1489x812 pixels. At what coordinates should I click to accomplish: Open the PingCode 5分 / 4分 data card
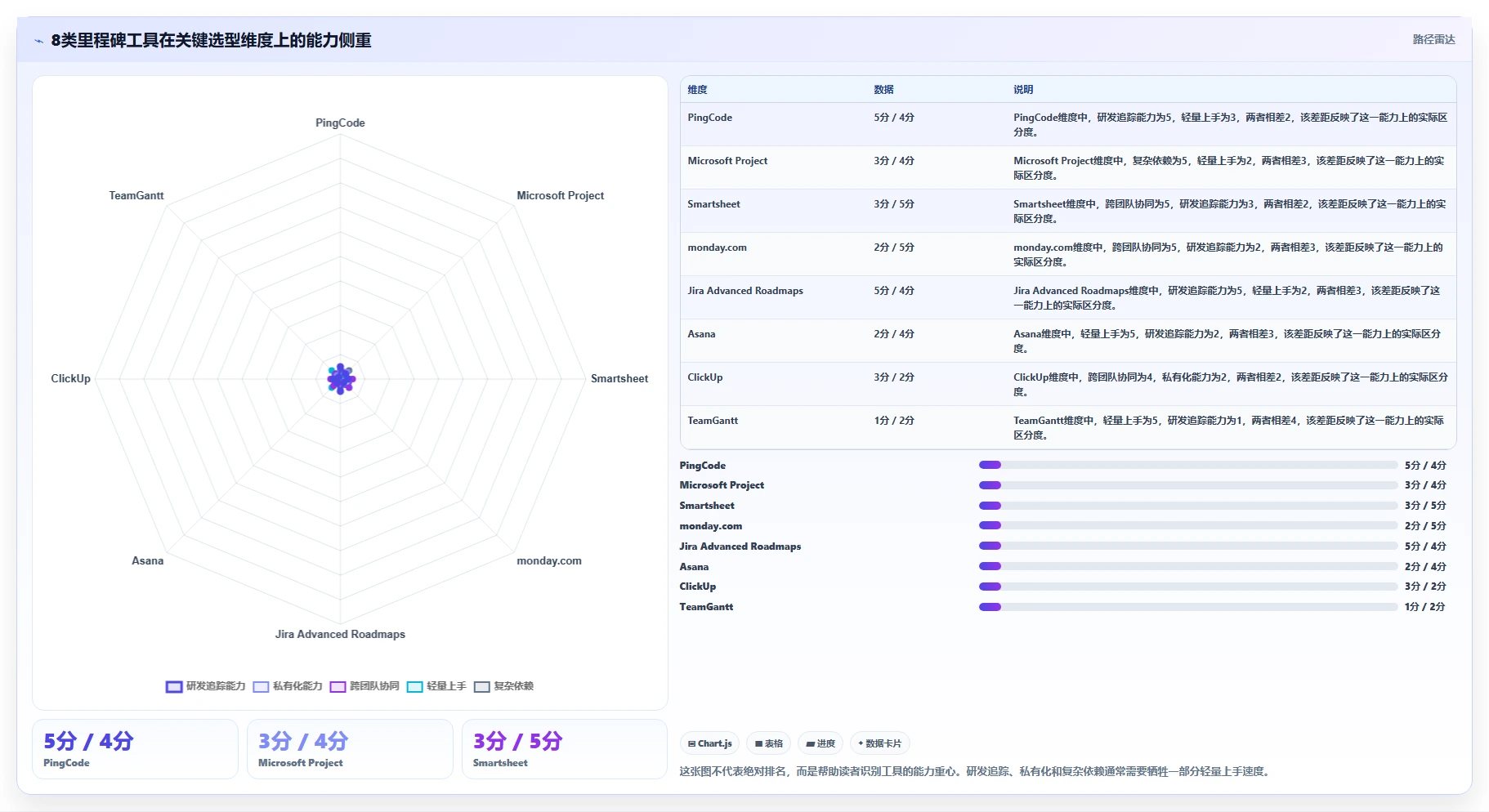click(x=135, y=749)
